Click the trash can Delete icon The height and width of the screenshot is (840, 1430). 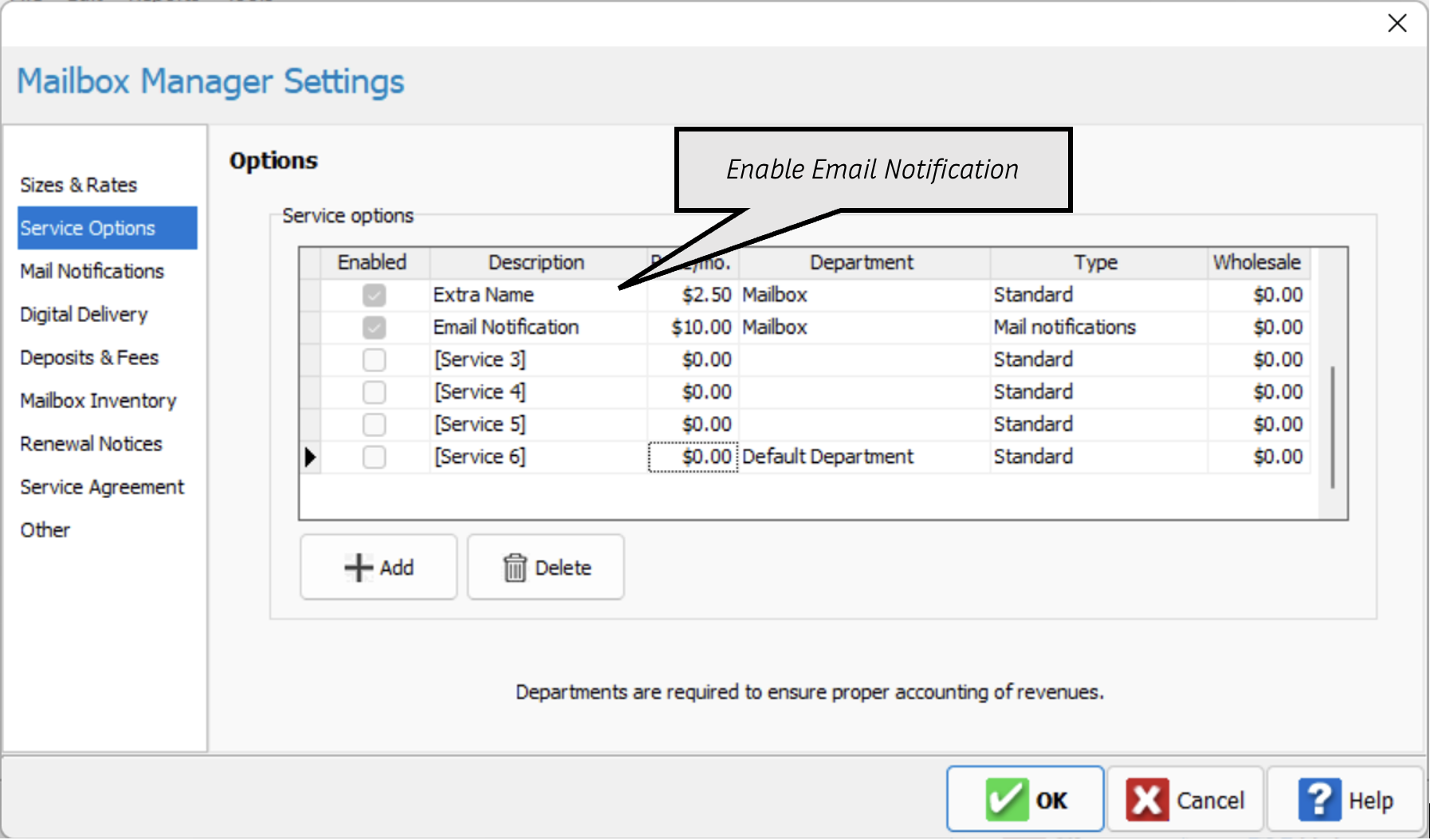click(x=515, y=568)
